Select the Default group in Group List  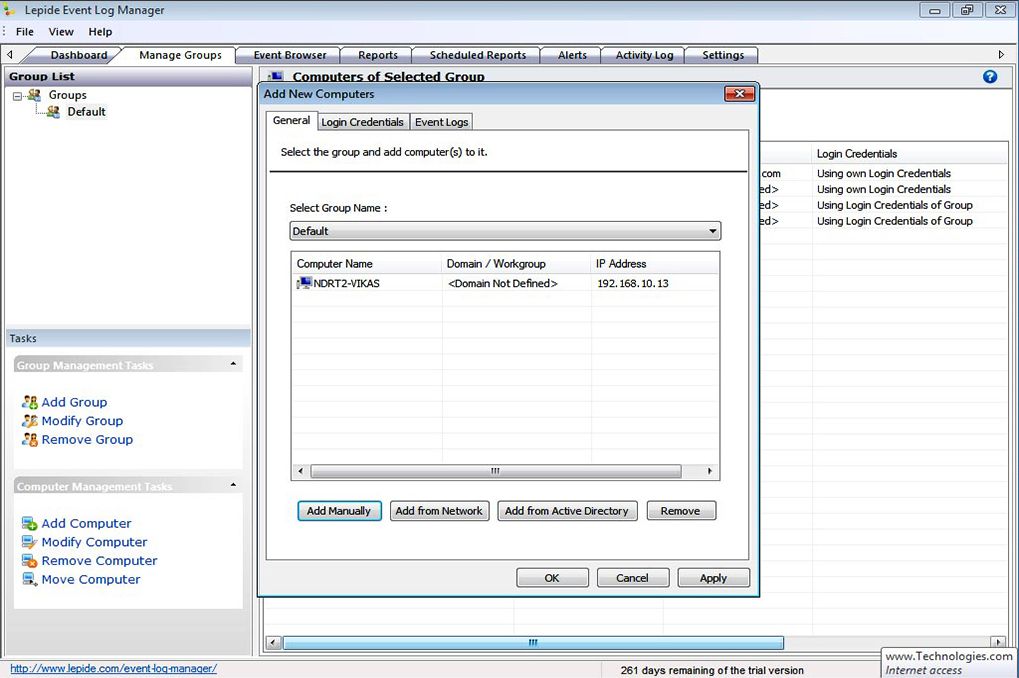click(86, 112)
